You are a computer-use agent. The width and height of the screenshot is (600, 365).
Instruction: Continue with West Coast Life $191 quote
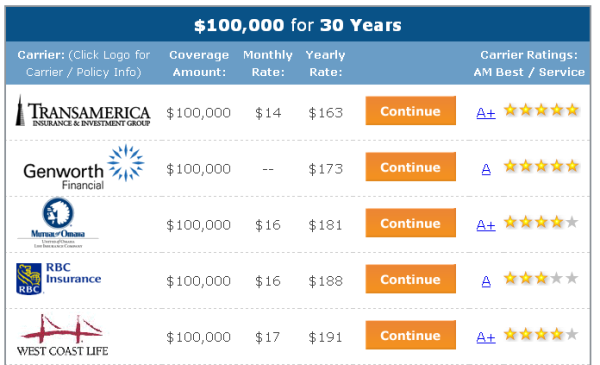tap(411, 335)
